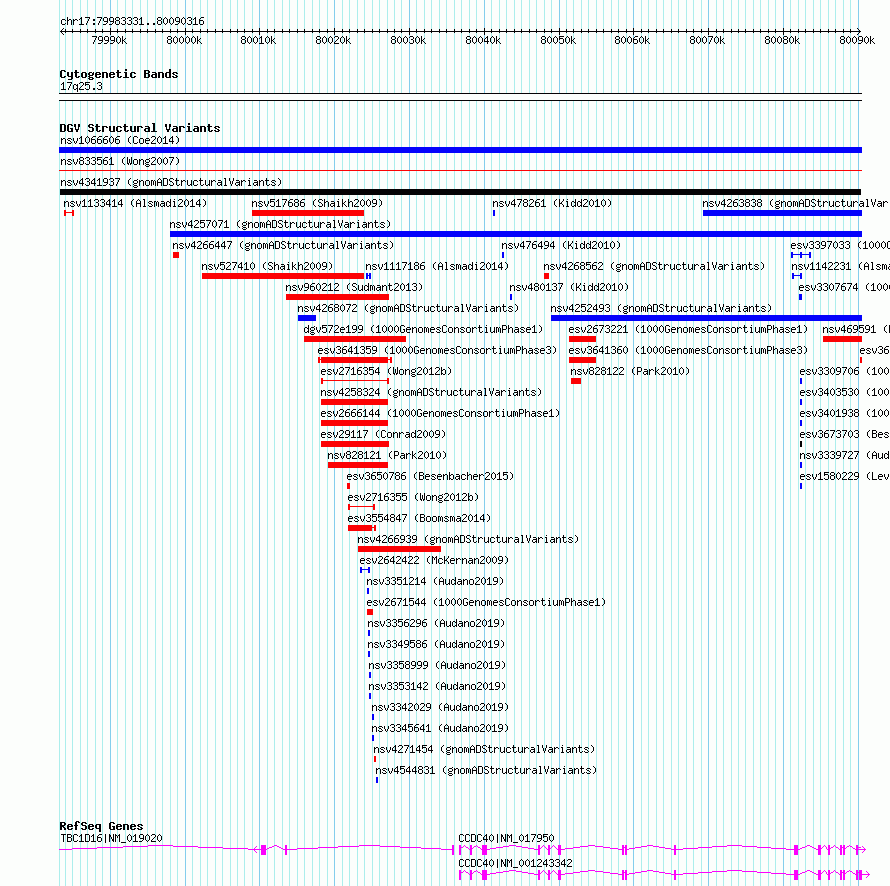Select nsv4266447 gnomAD variant label
The width and height of the screenshot is (890, 886).
(x=283, y=245)
